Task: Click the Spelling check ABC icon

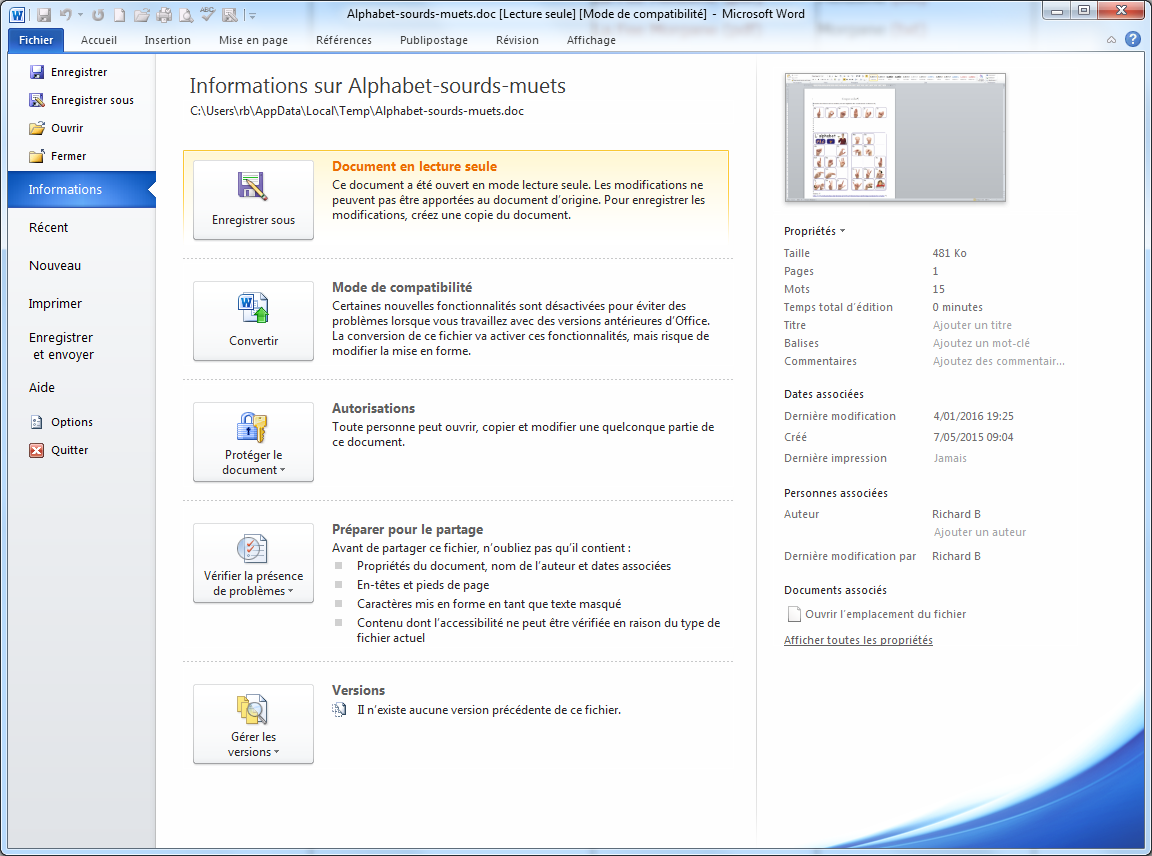Action: pyautogui.click(x=208, y=14)
